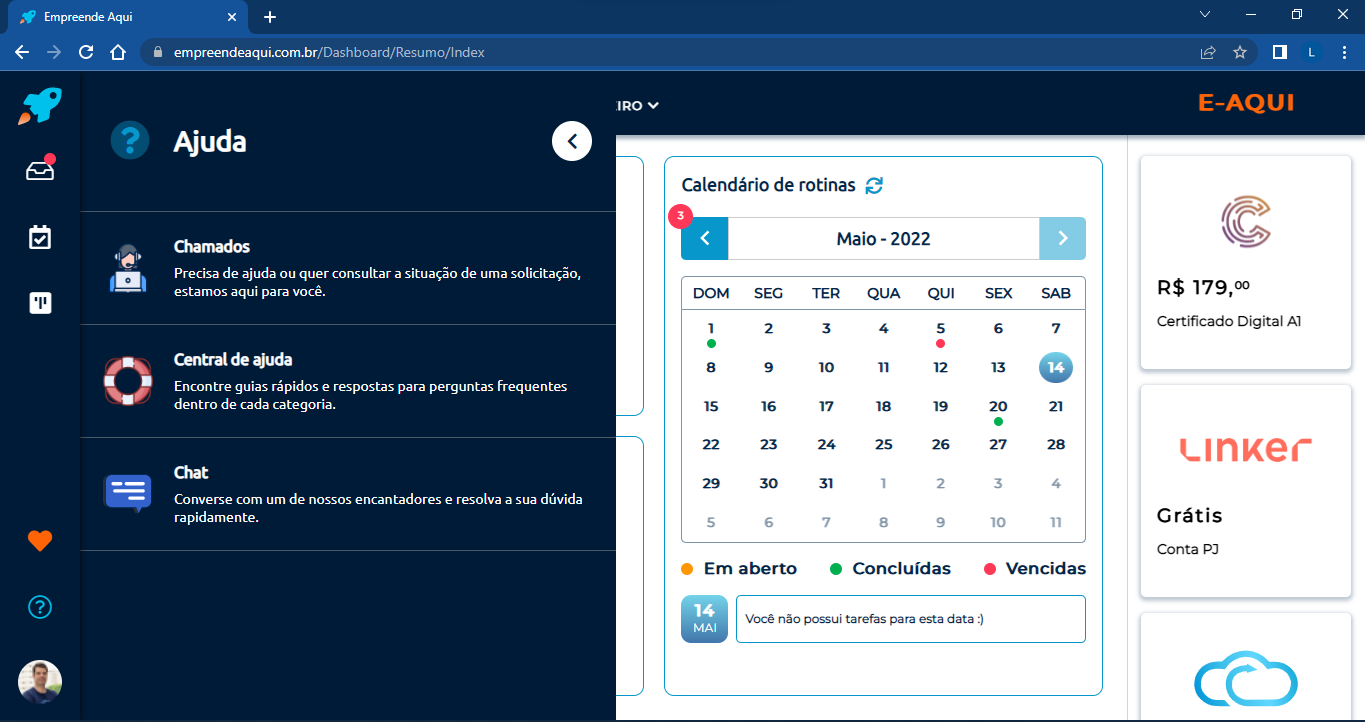The image size is (1366, 722).
Task: Open the Trello-style board icon in sidebar
Action: click(x=40, y=303)
